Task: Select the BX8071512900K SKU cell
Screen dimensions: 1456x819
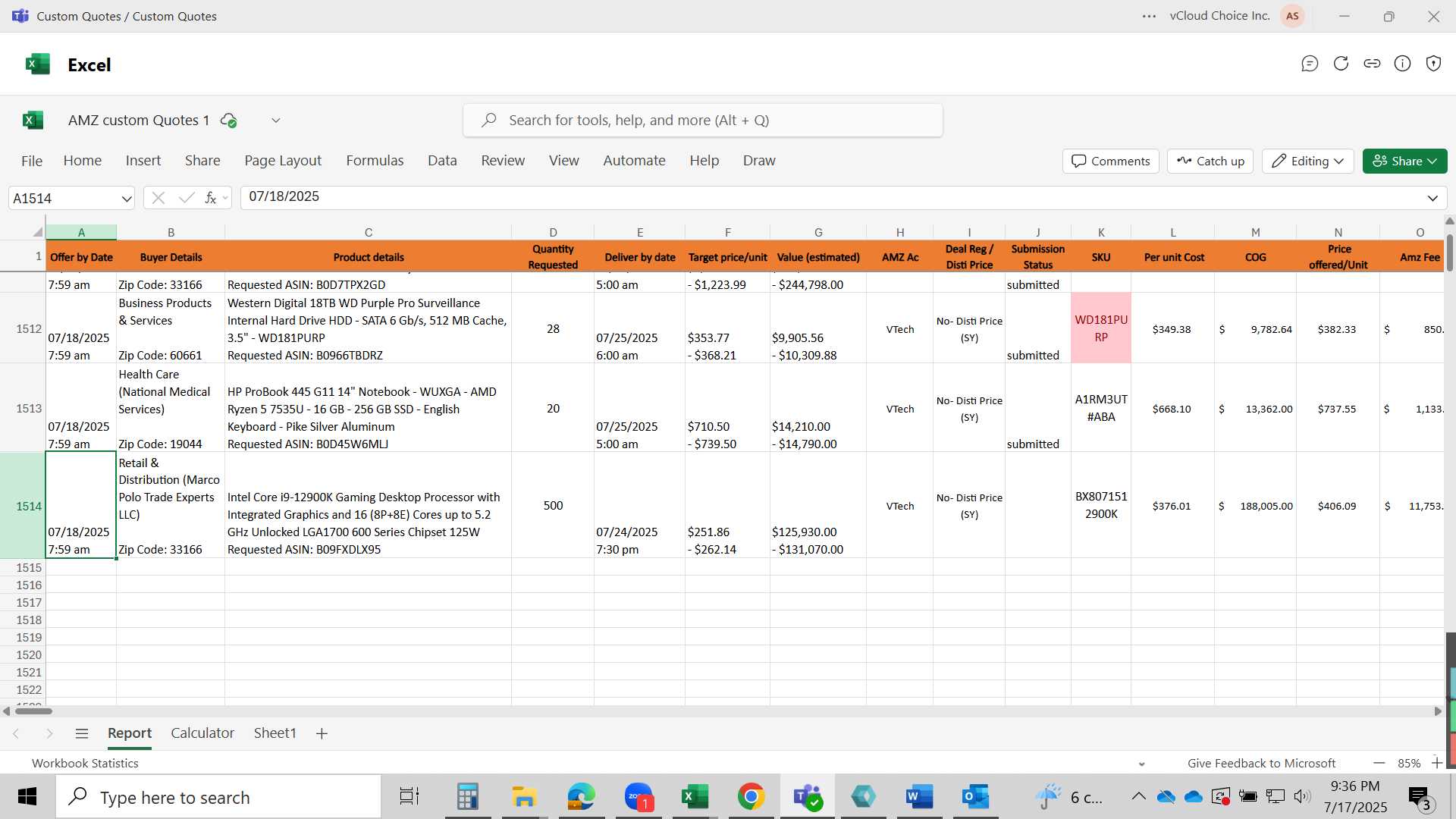Action: pyautogui.click(x=1100, y=505)
